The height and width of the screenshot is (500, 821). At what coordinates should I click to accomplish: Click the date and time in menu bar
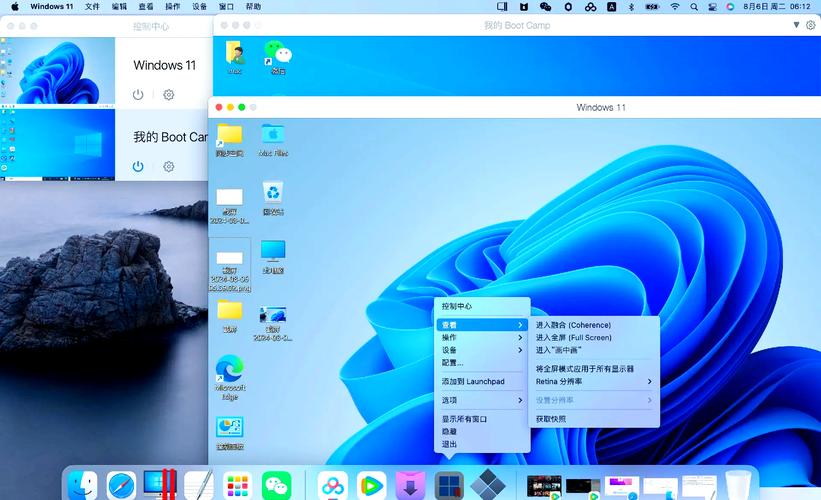[777, 7]
